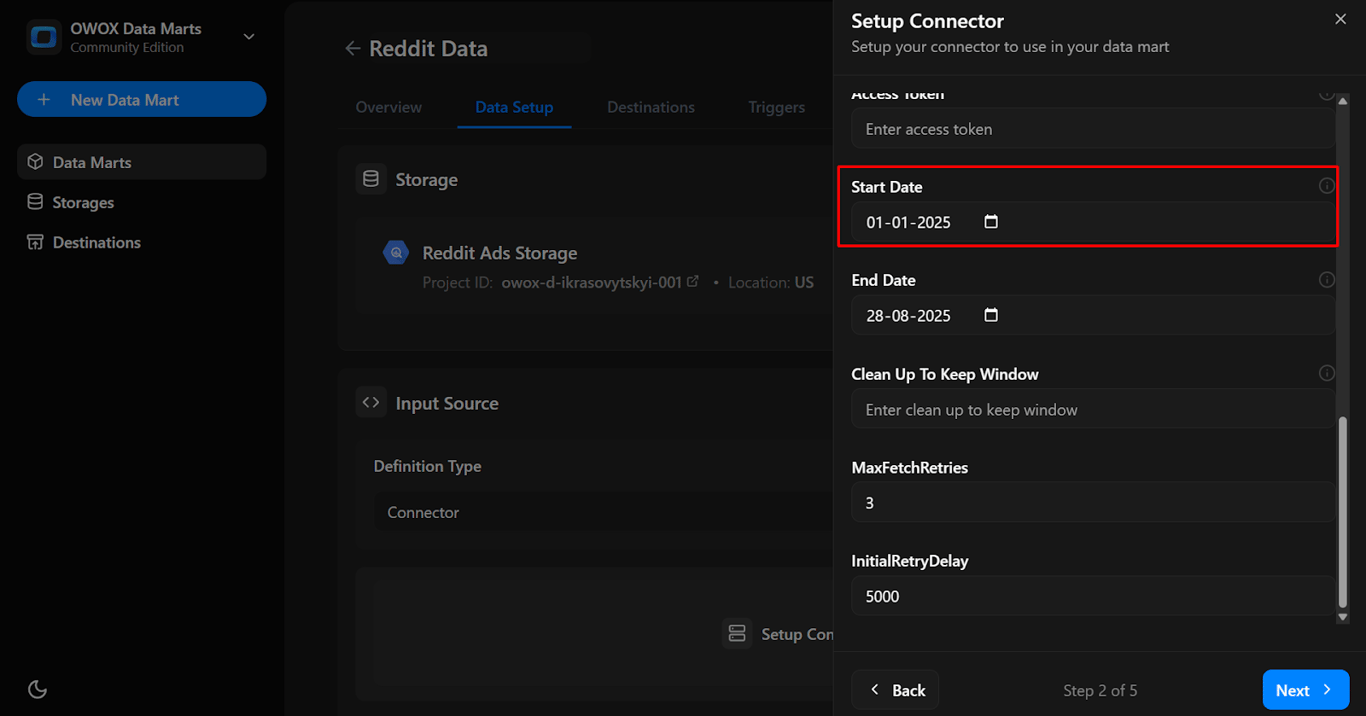
Task: Close the Setup Connector panel
Action: 1341,19
